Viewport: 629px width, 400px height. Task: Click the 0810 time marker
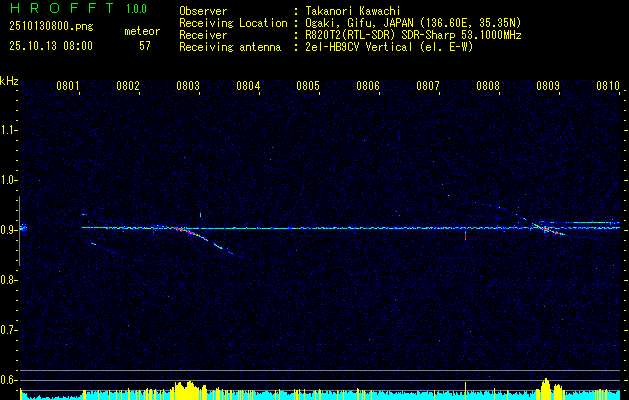tap(608, 86)
